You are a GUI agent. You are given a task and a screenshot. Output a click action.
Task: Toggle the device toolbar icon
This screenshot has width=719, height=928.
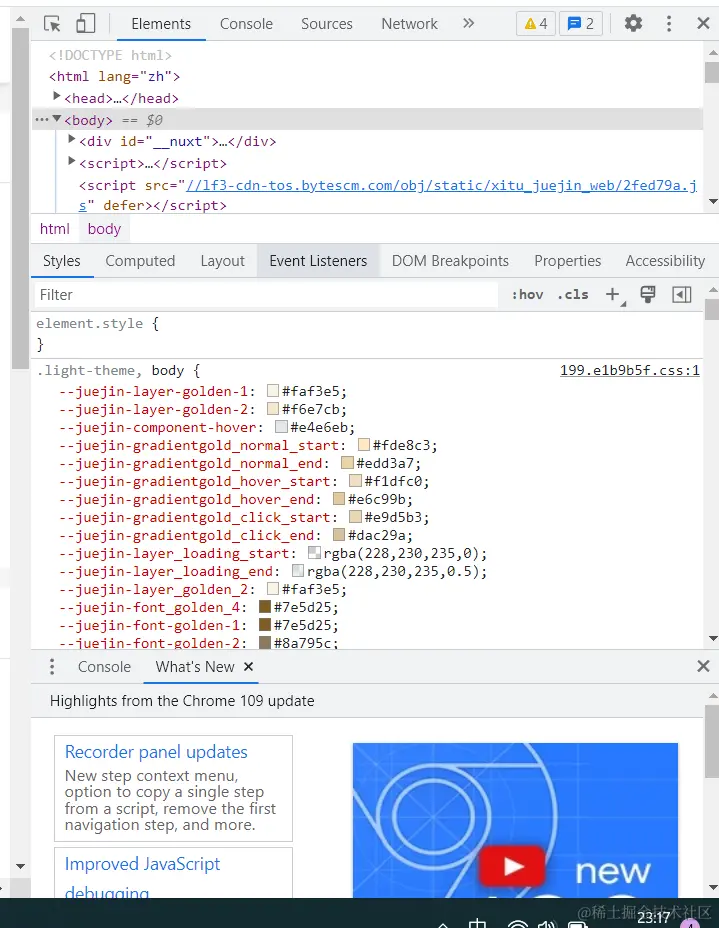[86, 24]
